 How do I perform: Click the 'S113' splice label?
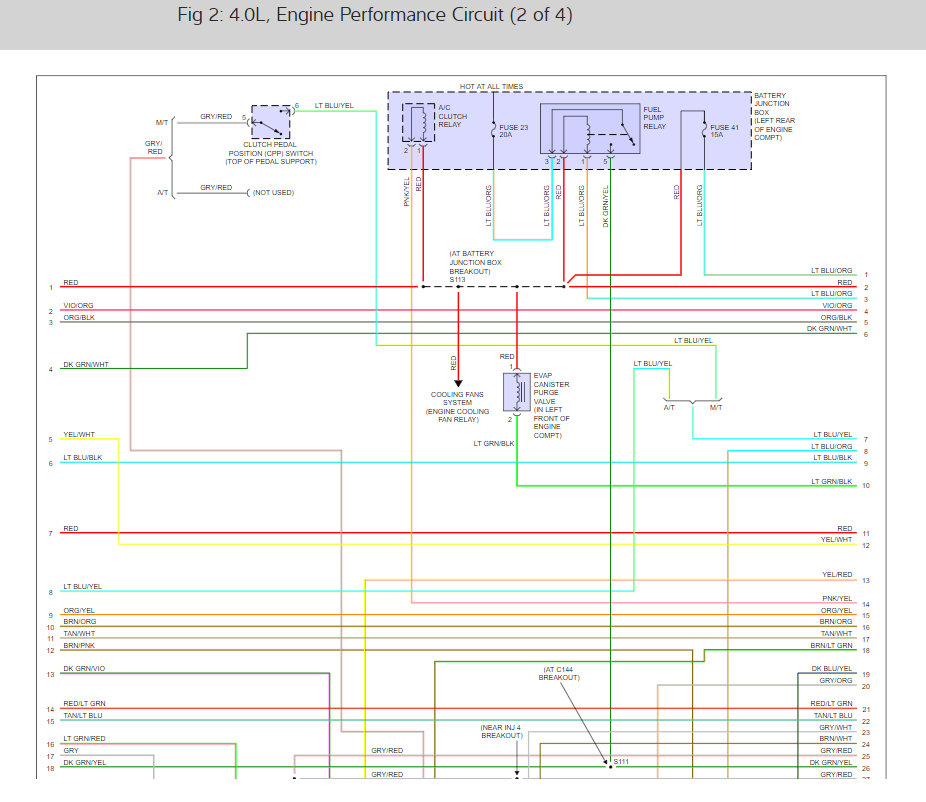[458, 280]
